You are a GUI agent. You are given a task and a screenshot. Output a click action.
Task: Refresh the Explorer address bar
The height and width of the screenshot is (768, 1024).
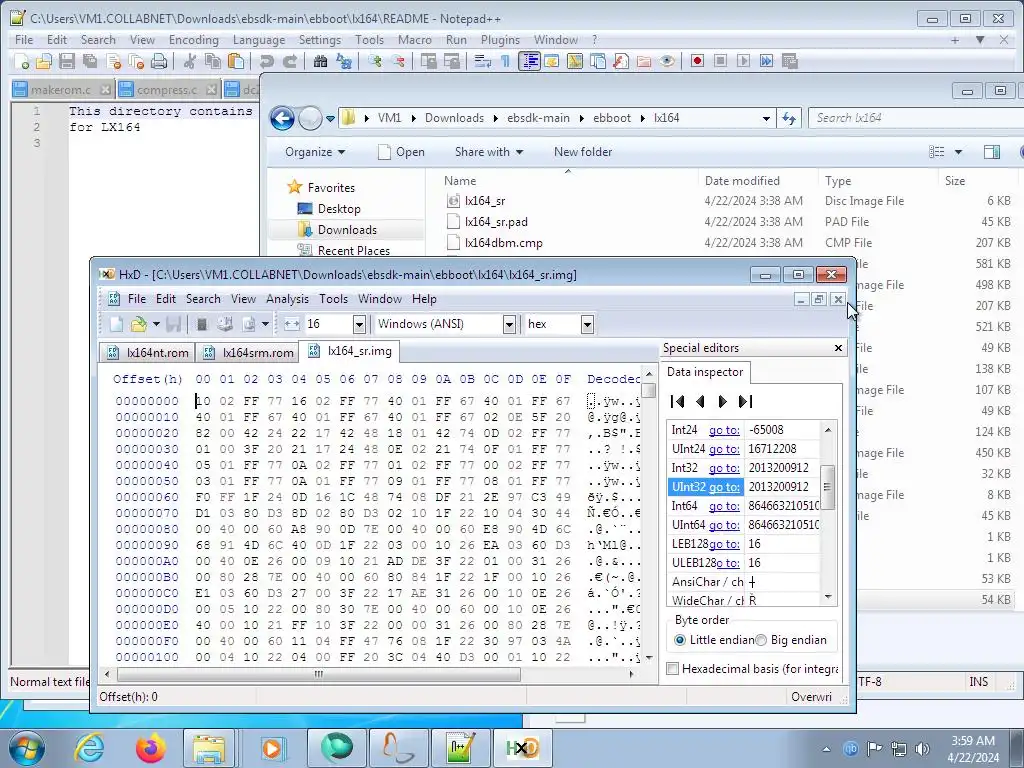point(789,118)
